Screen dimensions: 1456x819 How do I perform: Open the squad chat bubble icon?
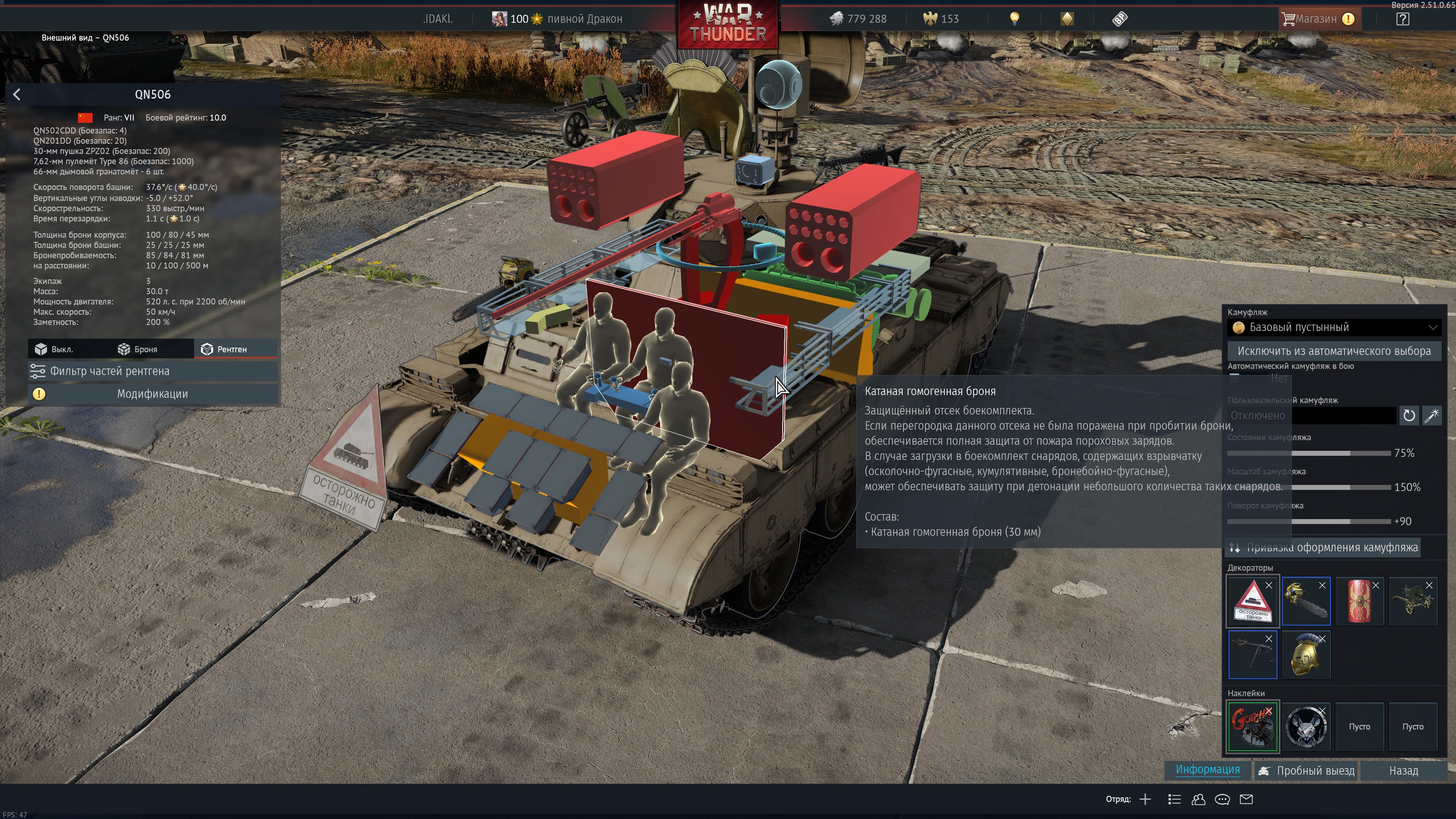click(x=1222, y=799)
